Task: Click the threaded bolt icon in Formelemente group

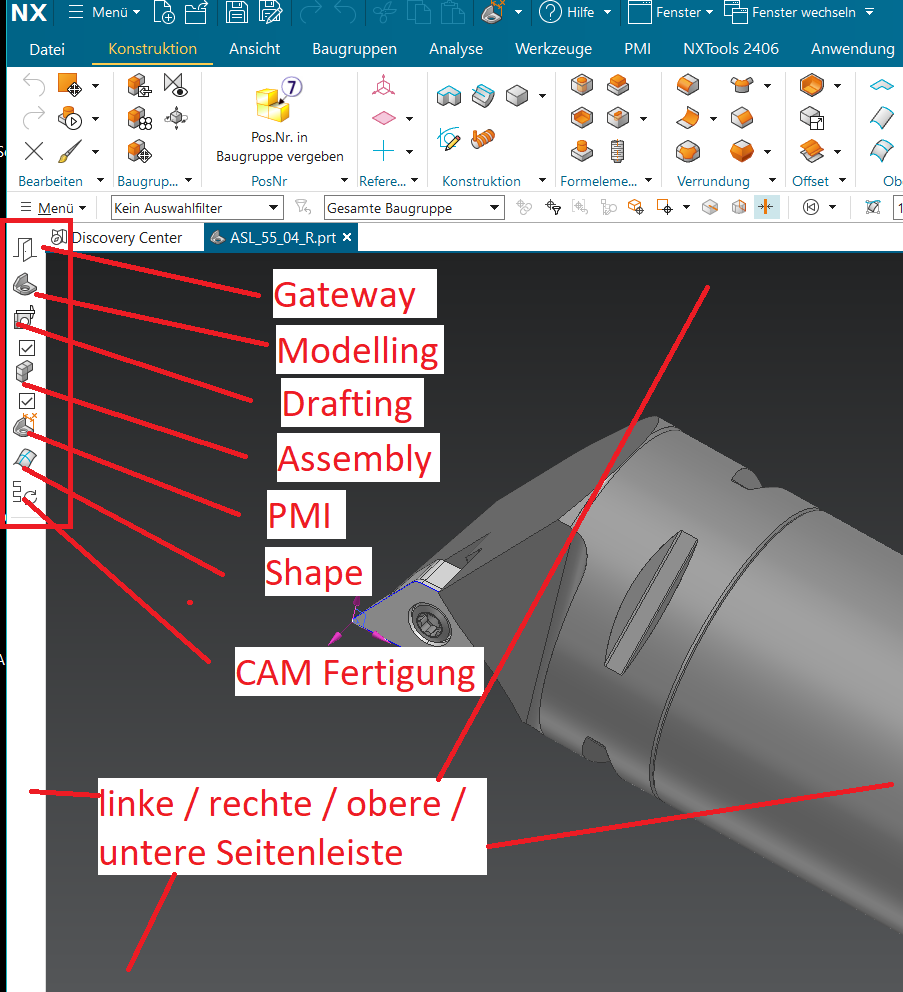Action: point(617,151)
